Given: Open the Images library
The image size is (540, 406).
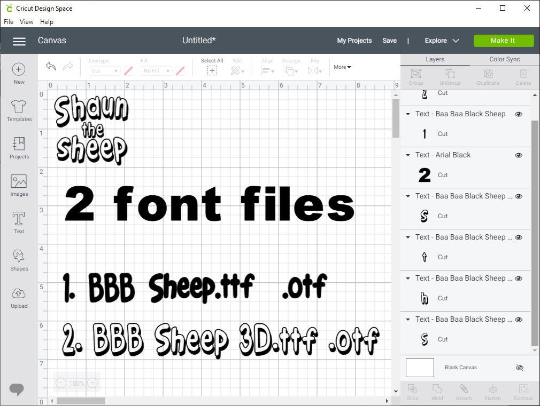Looking at the screenshot, I should 19,185.
